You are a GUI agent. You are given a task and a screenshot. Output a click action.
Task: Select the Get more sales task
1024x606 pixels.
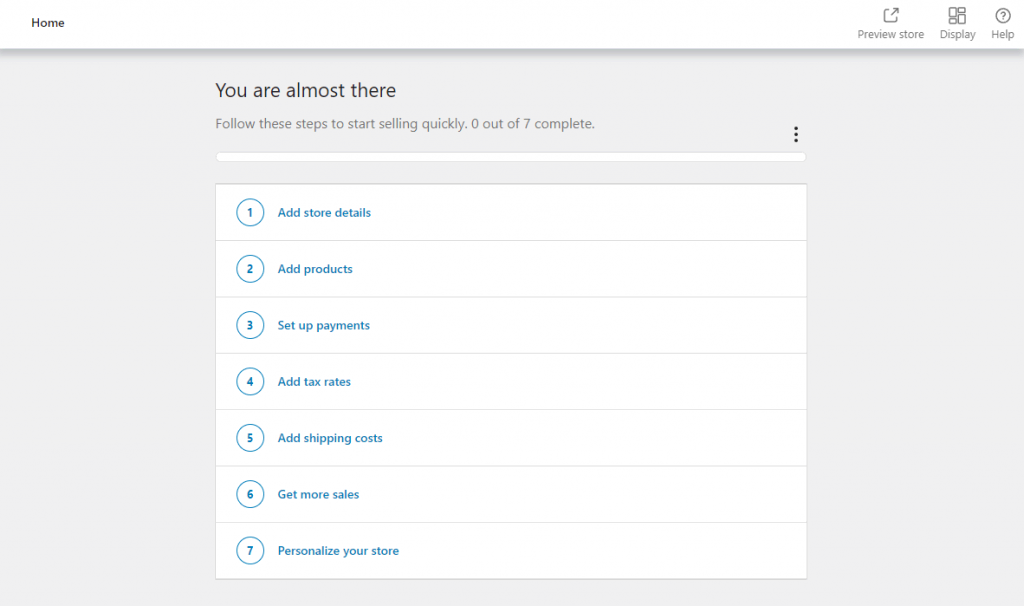pyautogui.click(x=318, y=494)
